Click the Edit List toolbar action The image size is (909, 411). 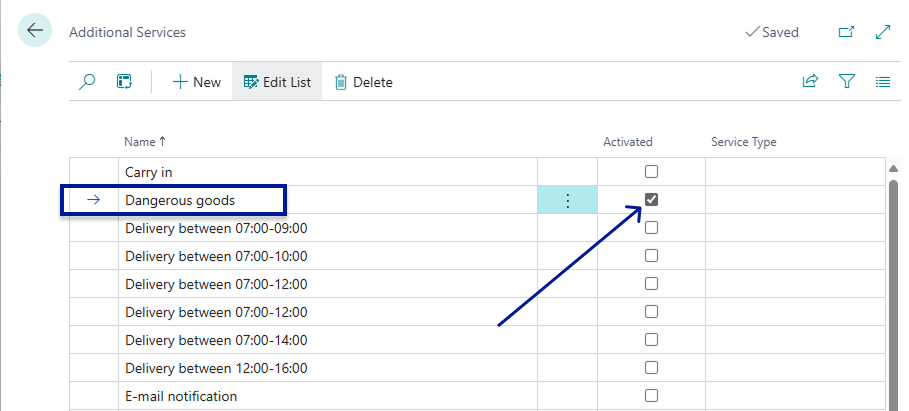[277, 82]
